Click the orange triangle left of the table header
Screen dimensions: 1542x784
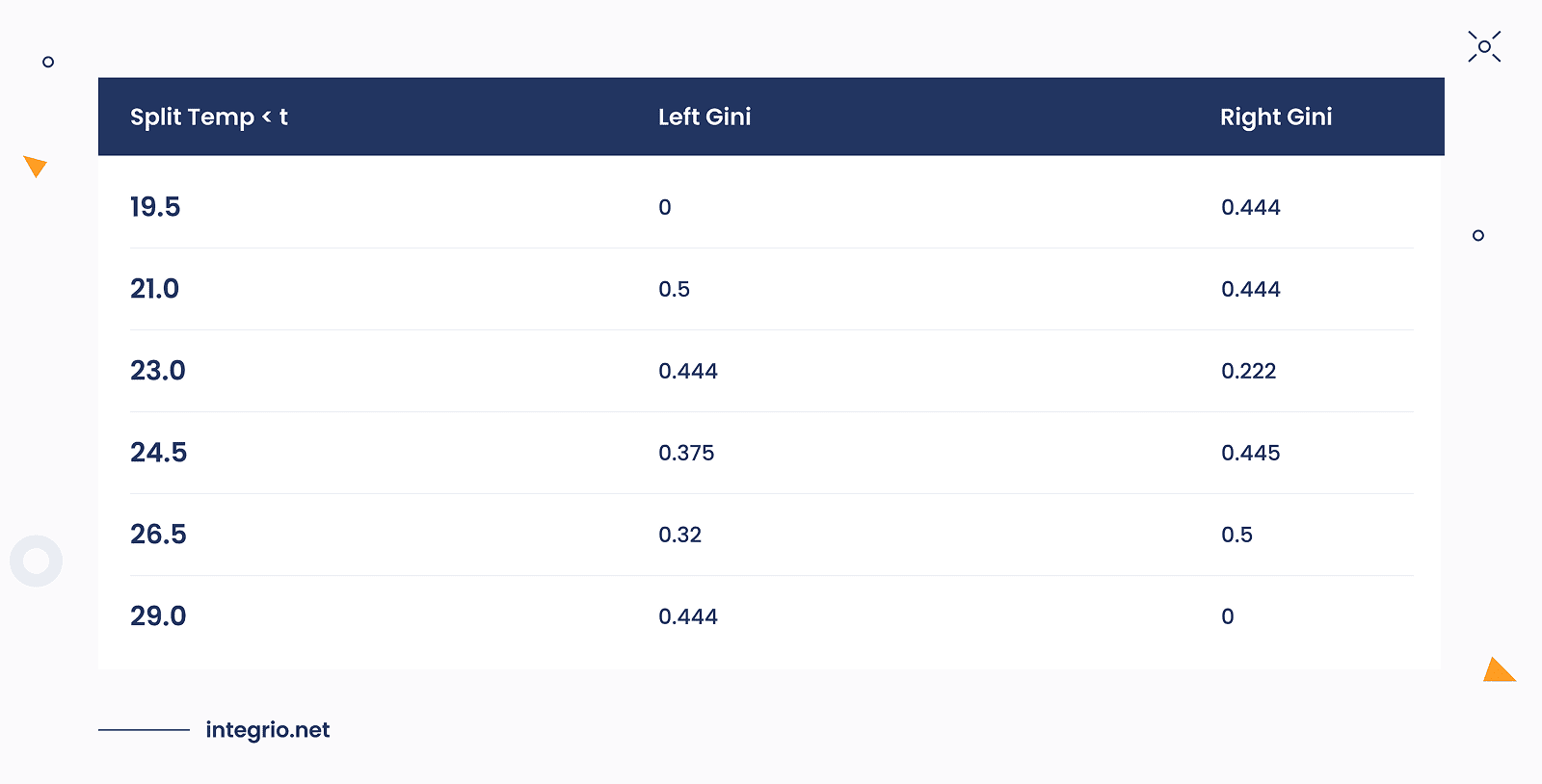36,166
